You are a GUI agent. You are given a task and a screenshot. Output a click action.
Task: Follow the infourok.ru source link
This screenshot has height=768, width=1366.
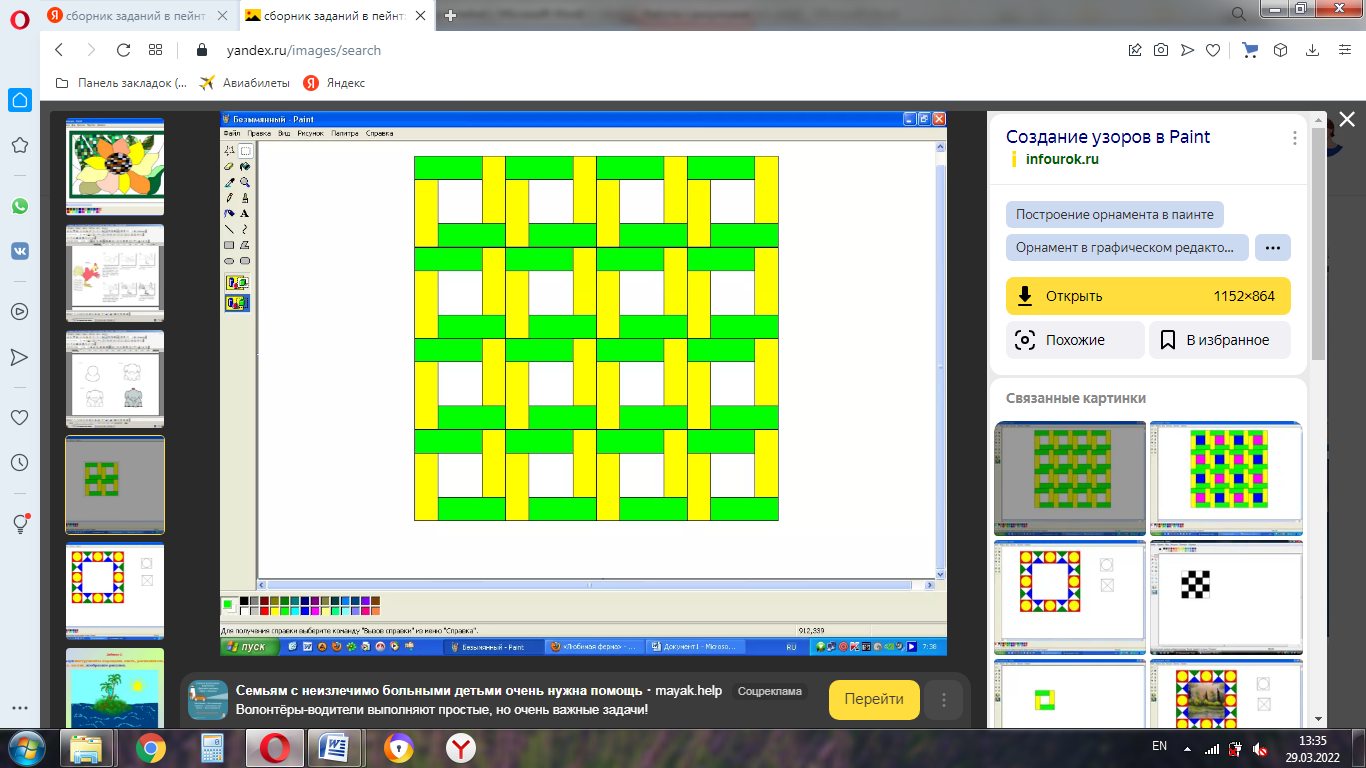point(1061,159)
